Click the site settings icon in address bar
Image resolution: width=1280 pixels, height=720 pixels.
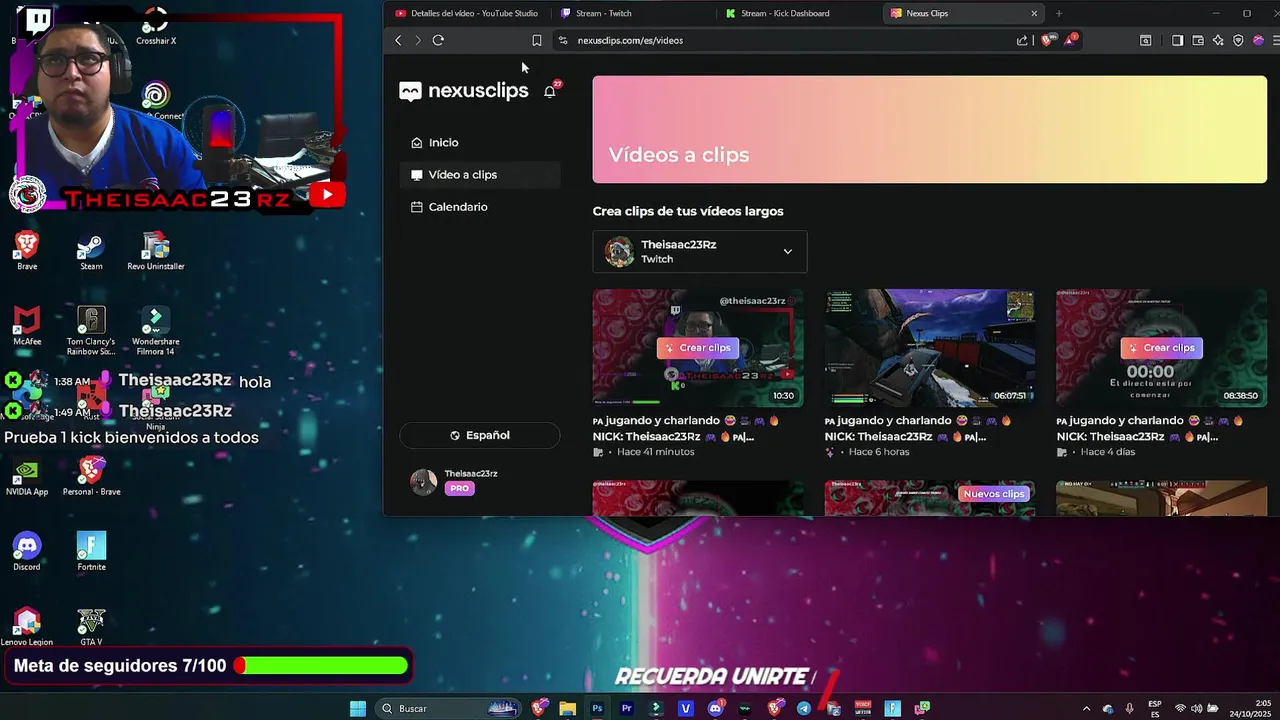(x=563, y=40)
